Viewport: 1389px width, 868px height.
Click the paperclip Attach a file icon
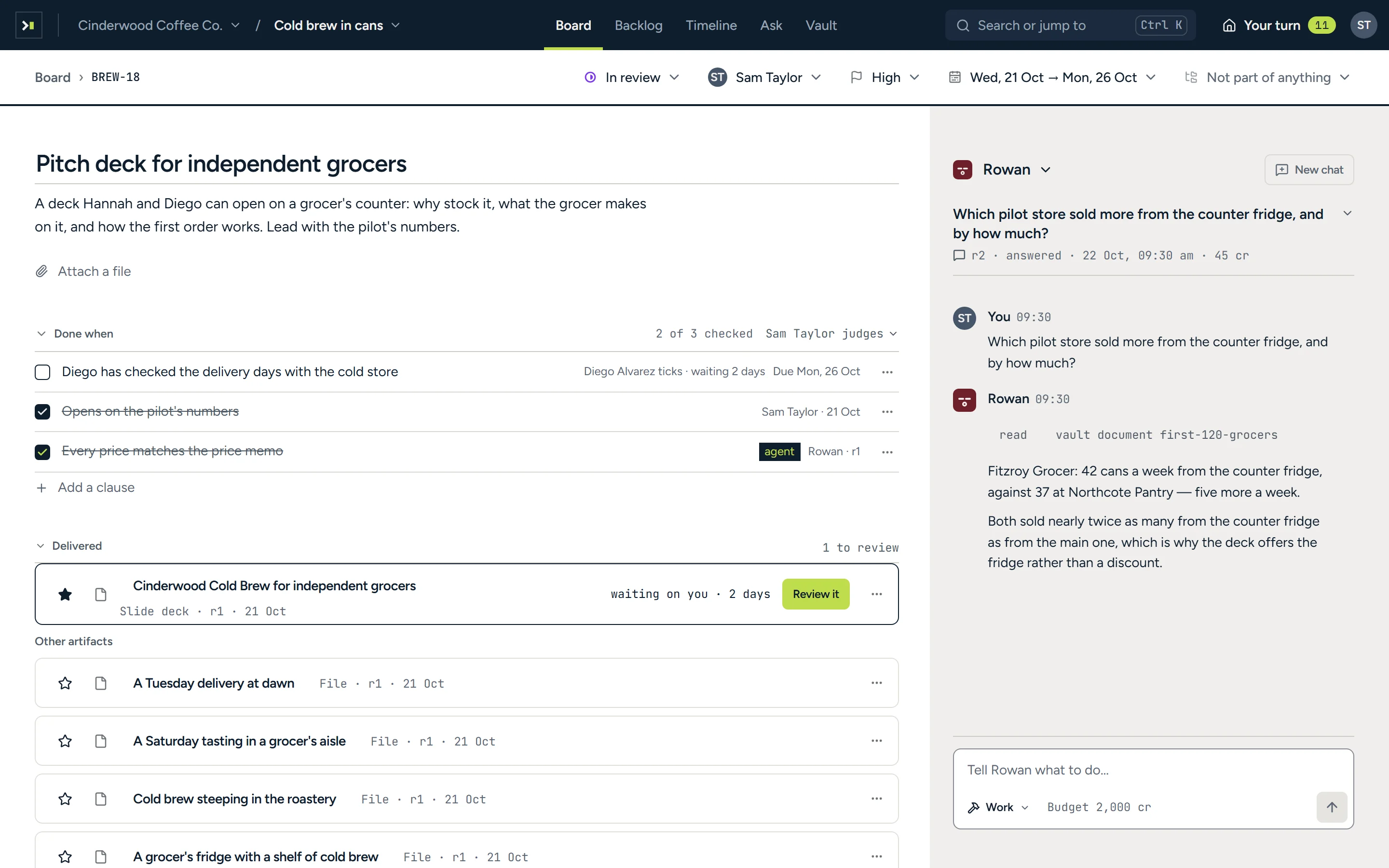coord(41,271)
